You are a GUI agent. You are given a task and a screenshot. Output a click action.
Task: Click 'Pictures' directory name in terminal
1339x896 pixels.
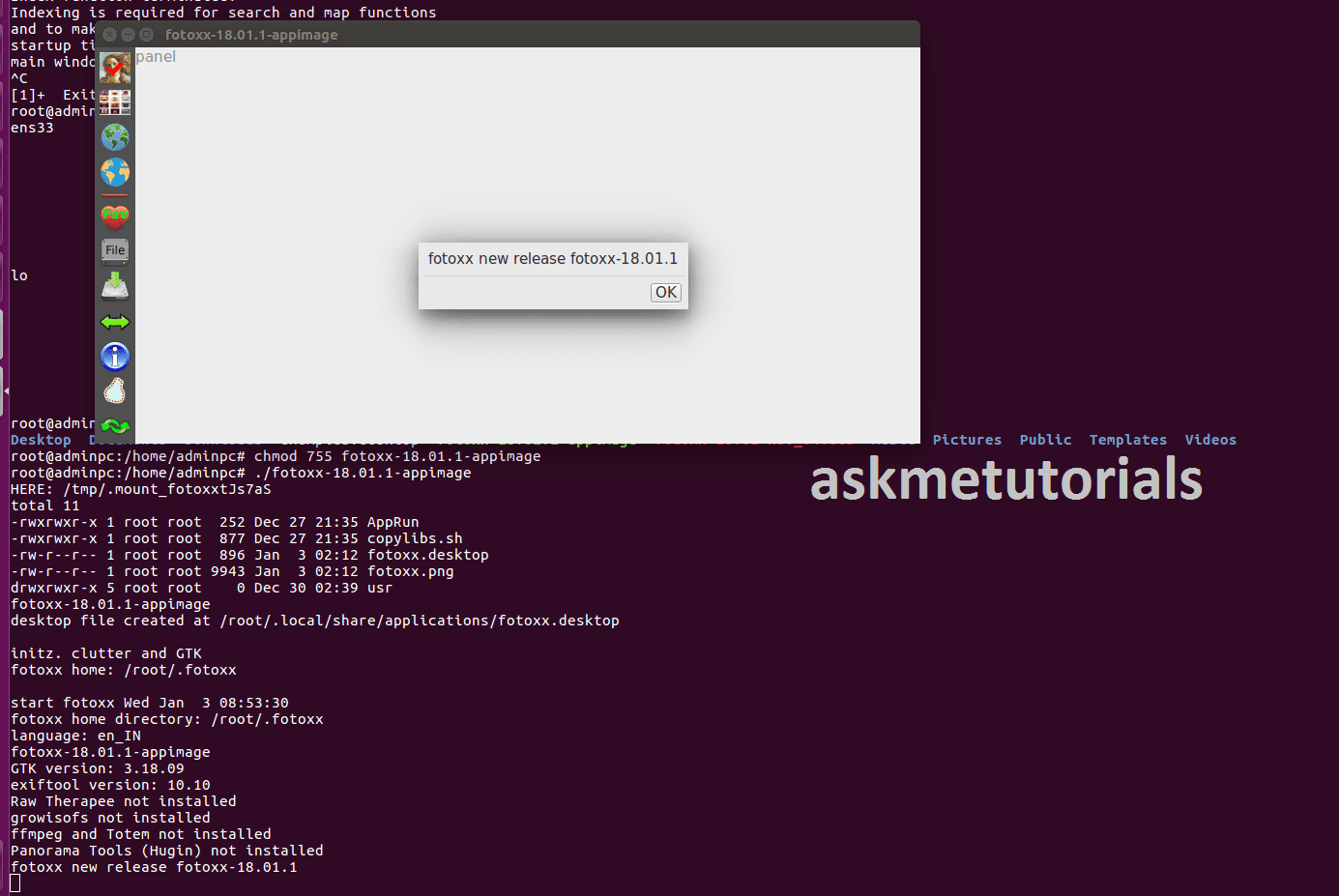pos(967,440)
